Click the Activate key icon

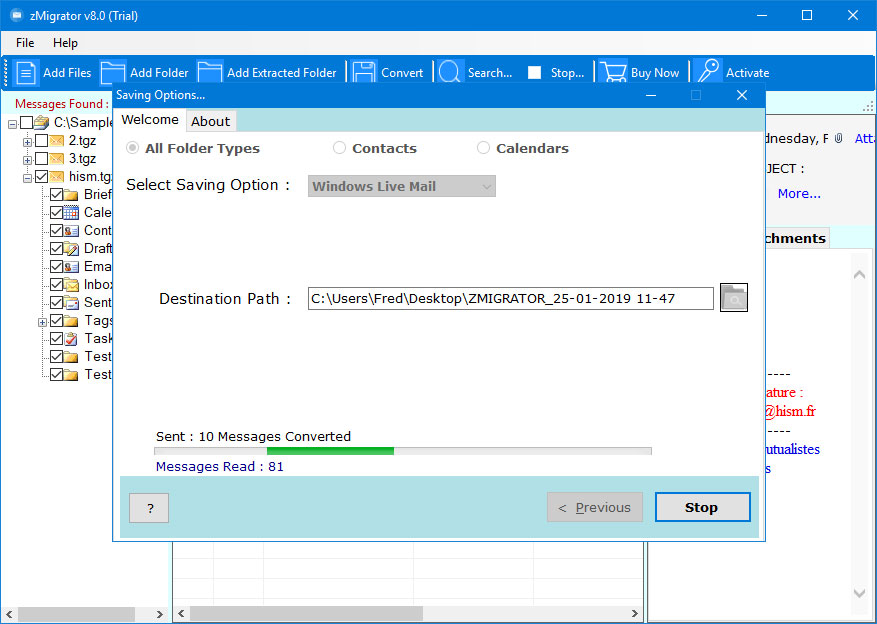pos(708,73)
